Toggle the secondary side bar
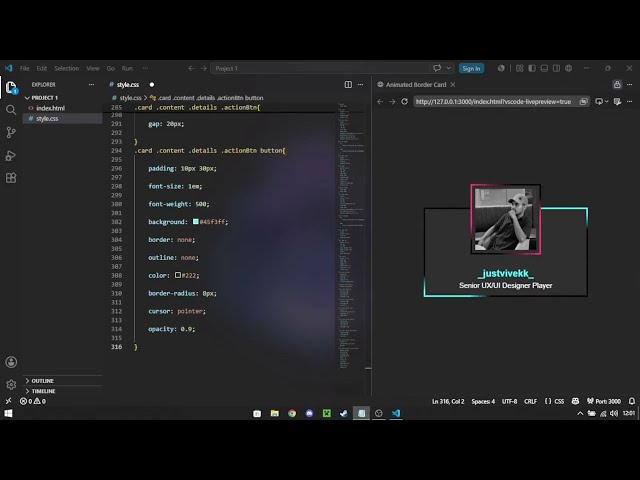The image size is (640, 480). pyautogui.click(x=556, y=68)
